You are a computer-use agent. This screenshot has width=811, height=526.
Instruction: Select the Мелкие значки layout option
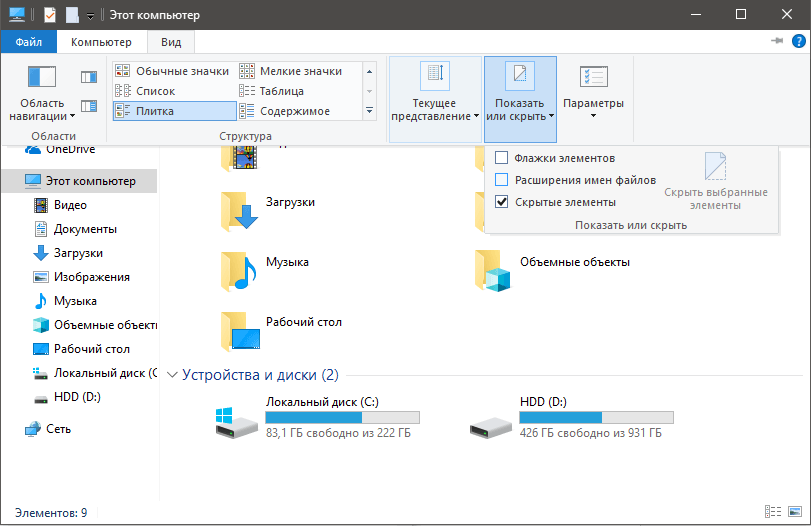click(x=299, y=71)
